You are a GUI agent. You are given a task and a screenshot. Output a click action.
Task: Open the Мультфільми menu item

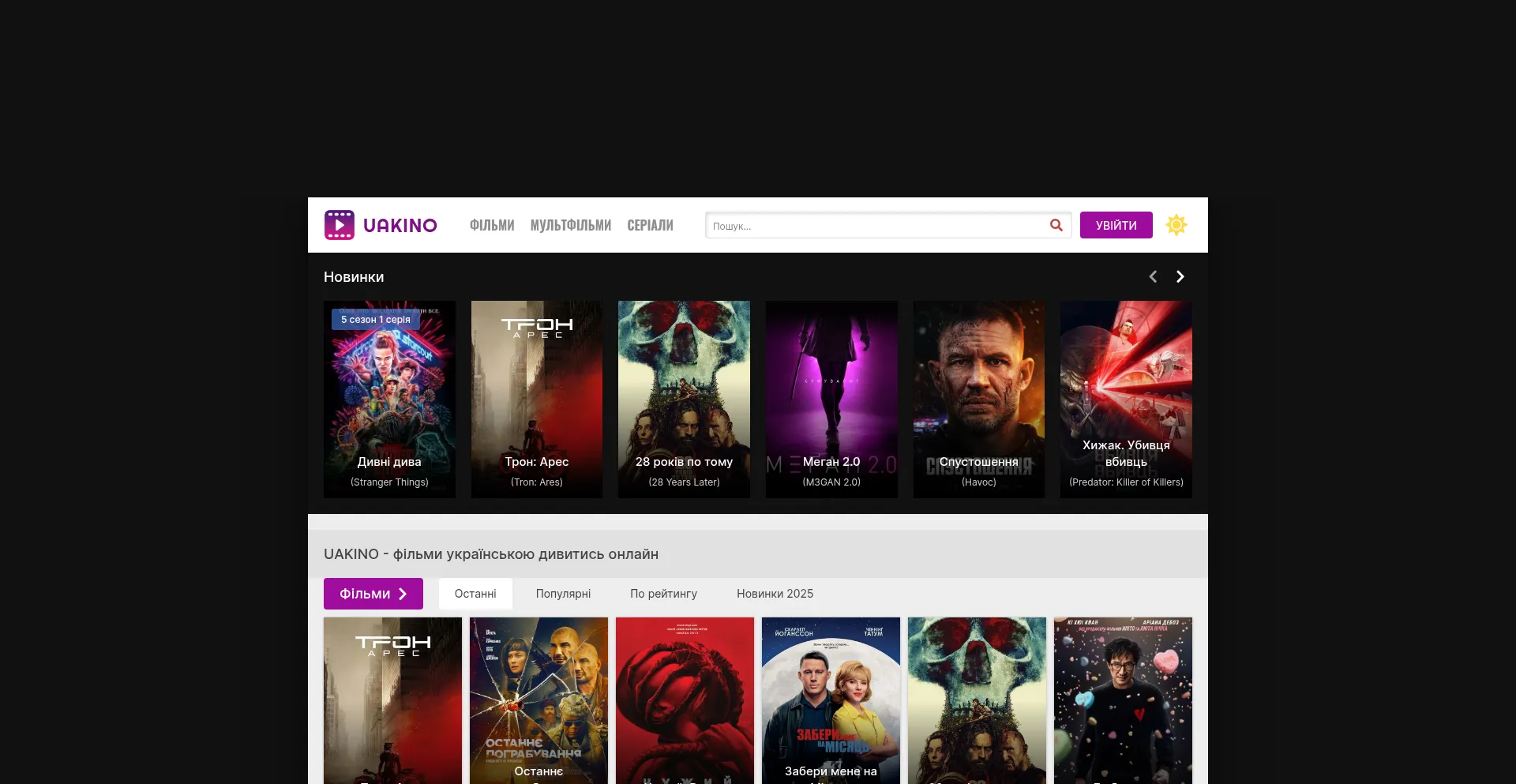570,225
